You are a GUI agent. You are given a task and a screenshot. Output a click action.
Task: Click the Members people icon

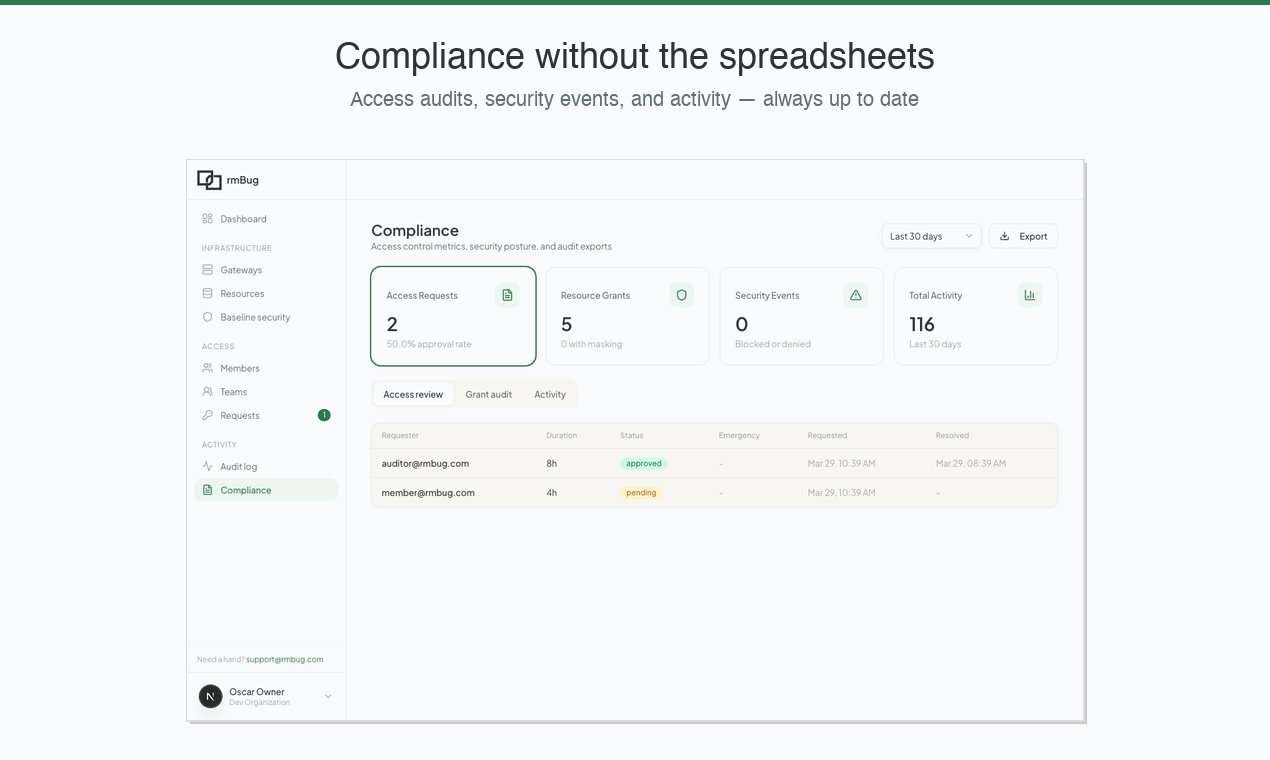(x=207, y=368)
